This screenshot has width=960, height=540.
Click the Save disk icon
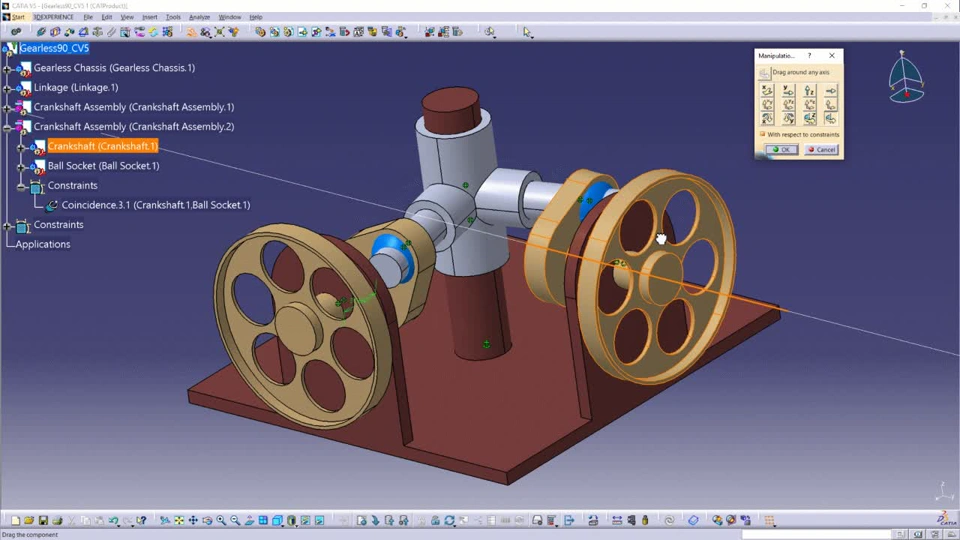[43, 520]
